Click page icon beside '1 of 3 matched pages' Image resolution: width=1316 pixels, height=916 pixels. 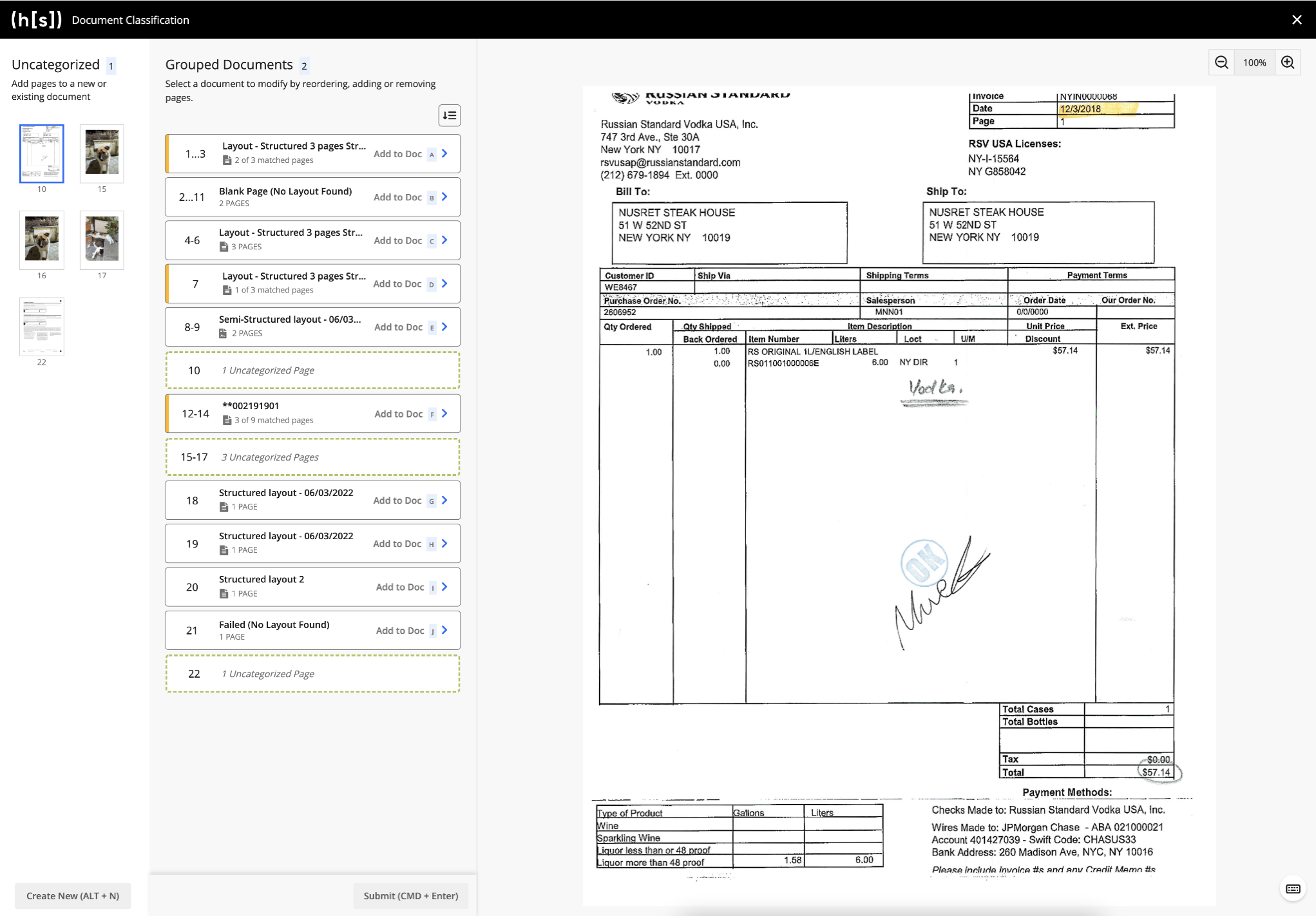click(x=227, y=291)
